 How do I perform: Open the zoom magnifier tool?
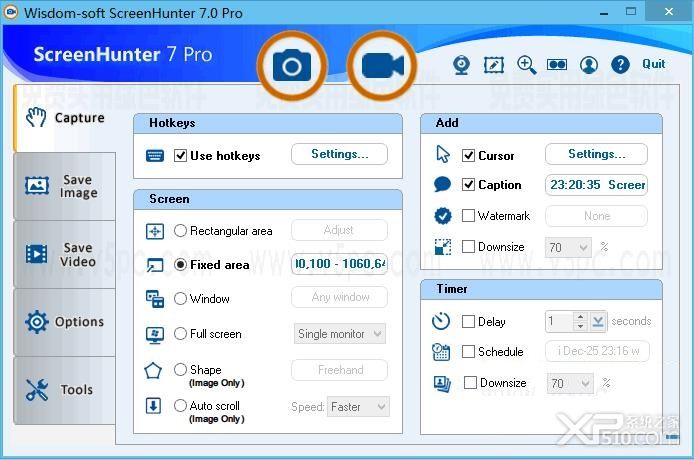point(526,65)
